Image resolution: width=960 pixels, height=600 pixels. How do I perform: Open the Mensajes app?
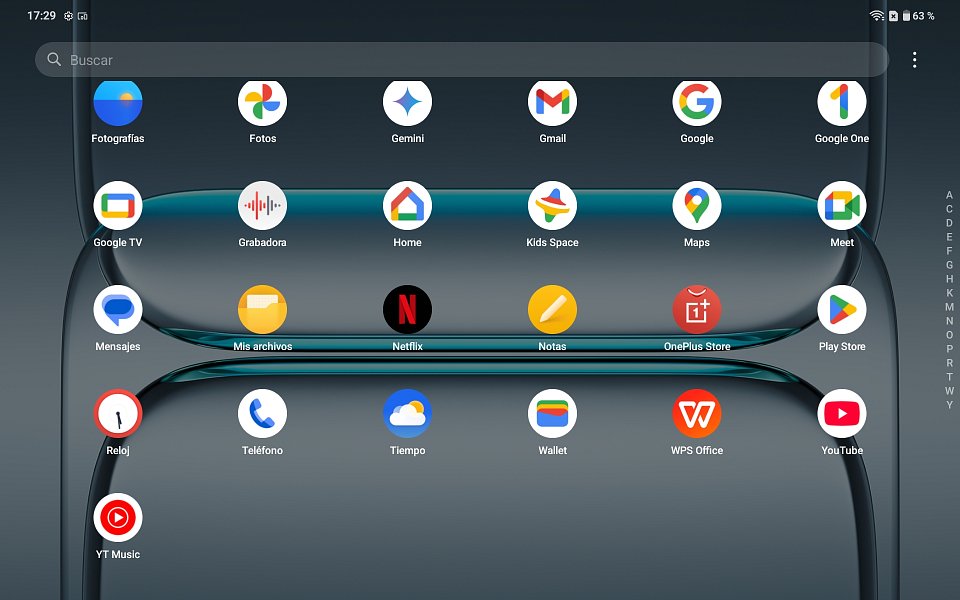pos(118,310)
